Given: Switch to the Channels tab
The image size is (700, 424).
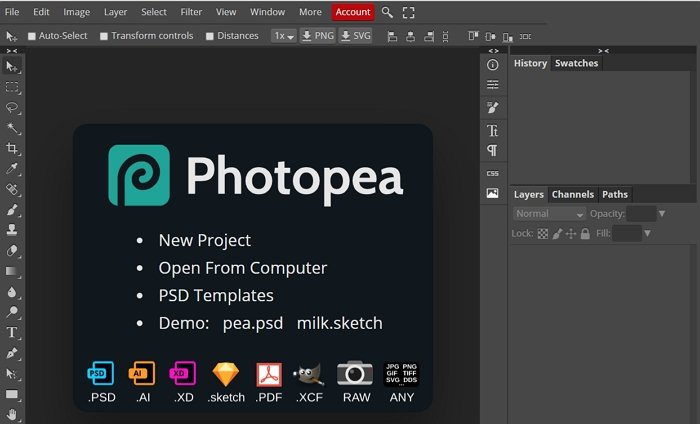Looking at the screenshot, I should pos(572,194).
